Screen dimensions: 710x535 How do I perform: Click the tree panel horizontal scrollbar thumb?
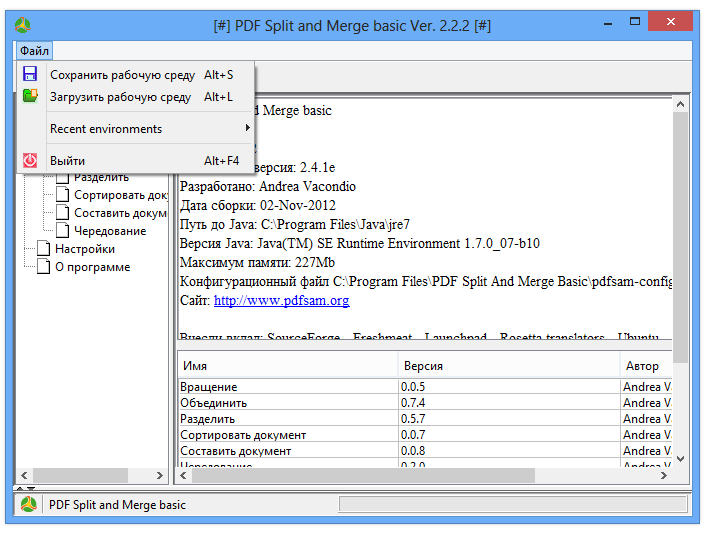(x=80, y=475)
